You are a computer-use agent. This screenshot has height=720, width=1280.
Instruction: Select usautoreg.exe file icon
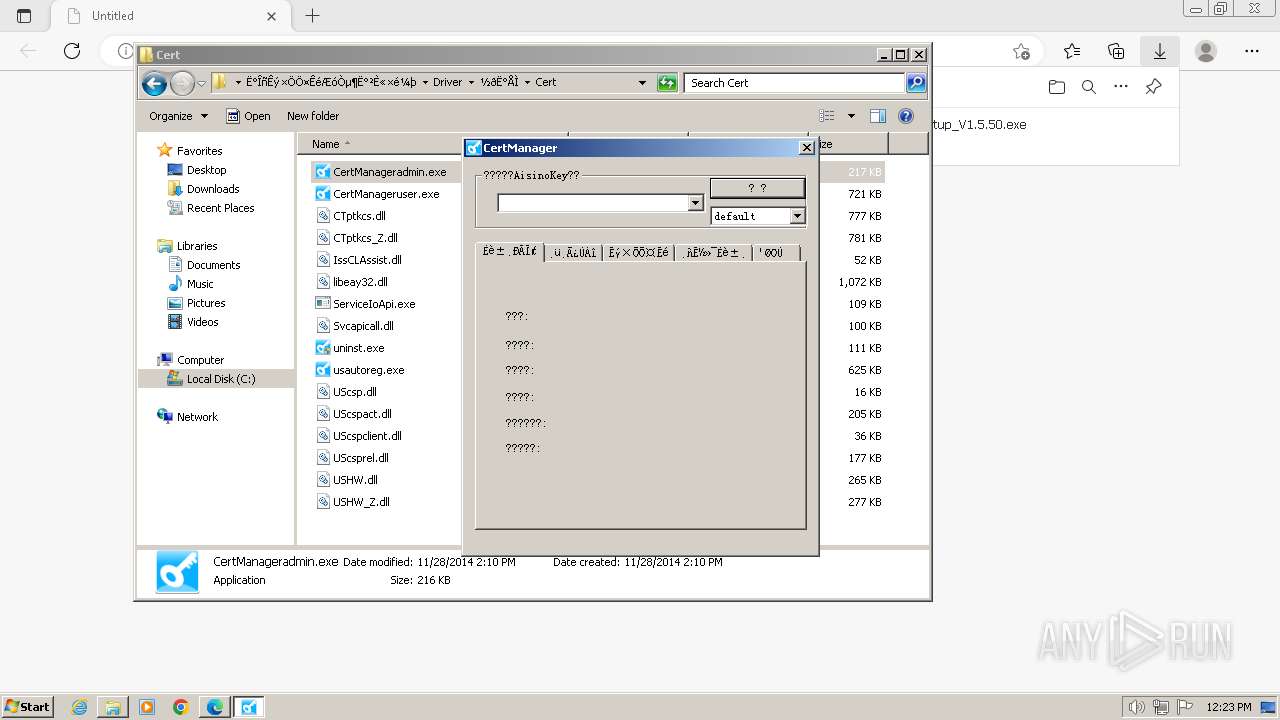[322, 370]
